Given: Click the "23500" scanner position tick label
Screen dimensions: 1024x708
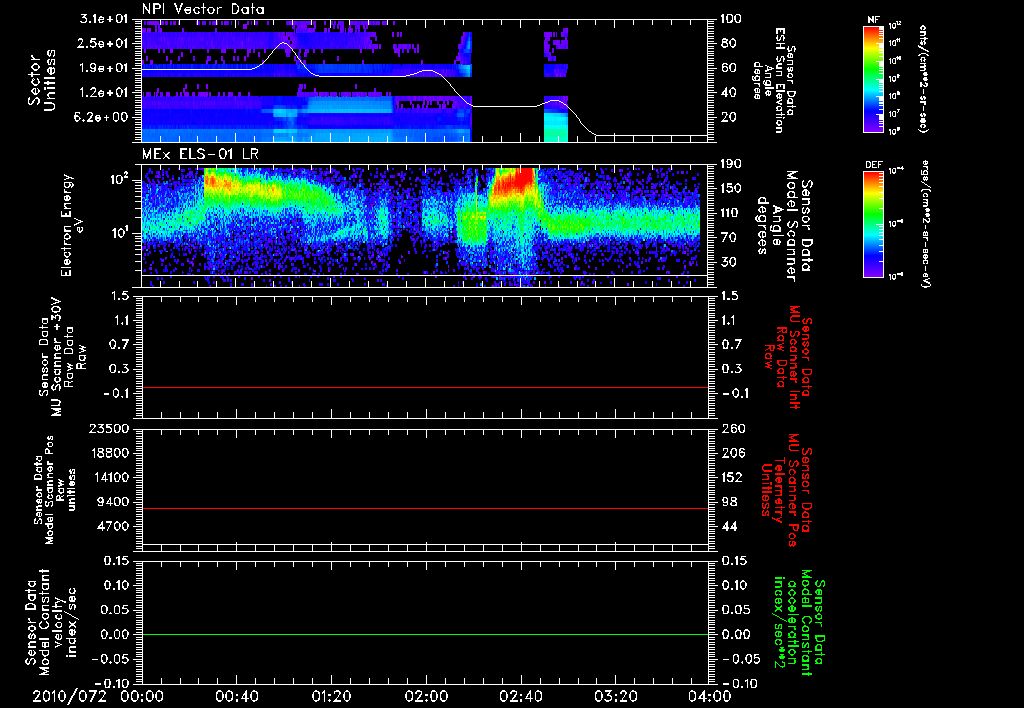Looking at the screenshot, I should (109, 428).
